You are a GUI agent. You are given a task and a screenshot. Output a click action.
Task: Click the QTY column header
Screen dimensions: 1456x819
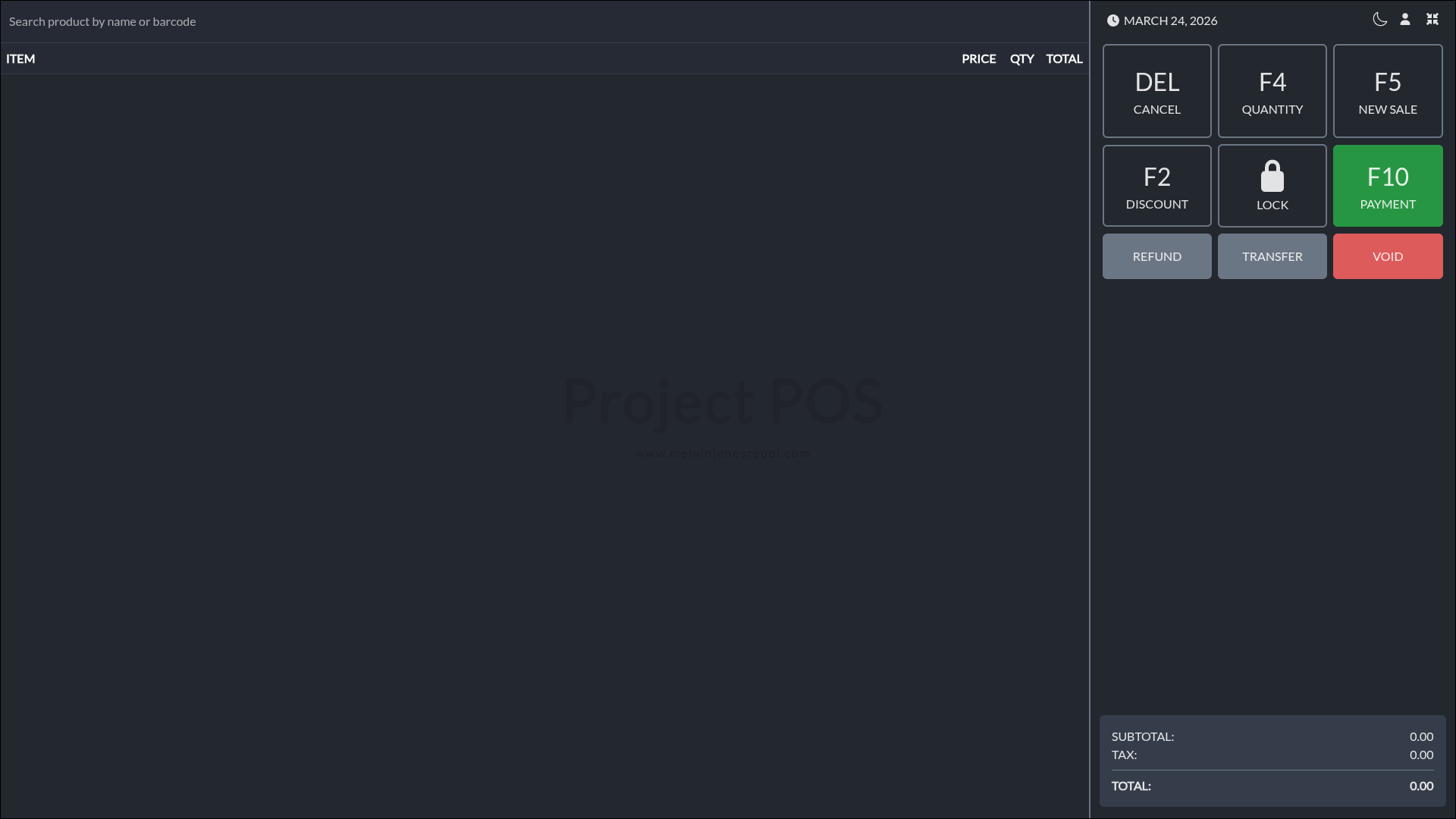[x=1021, y=59]
